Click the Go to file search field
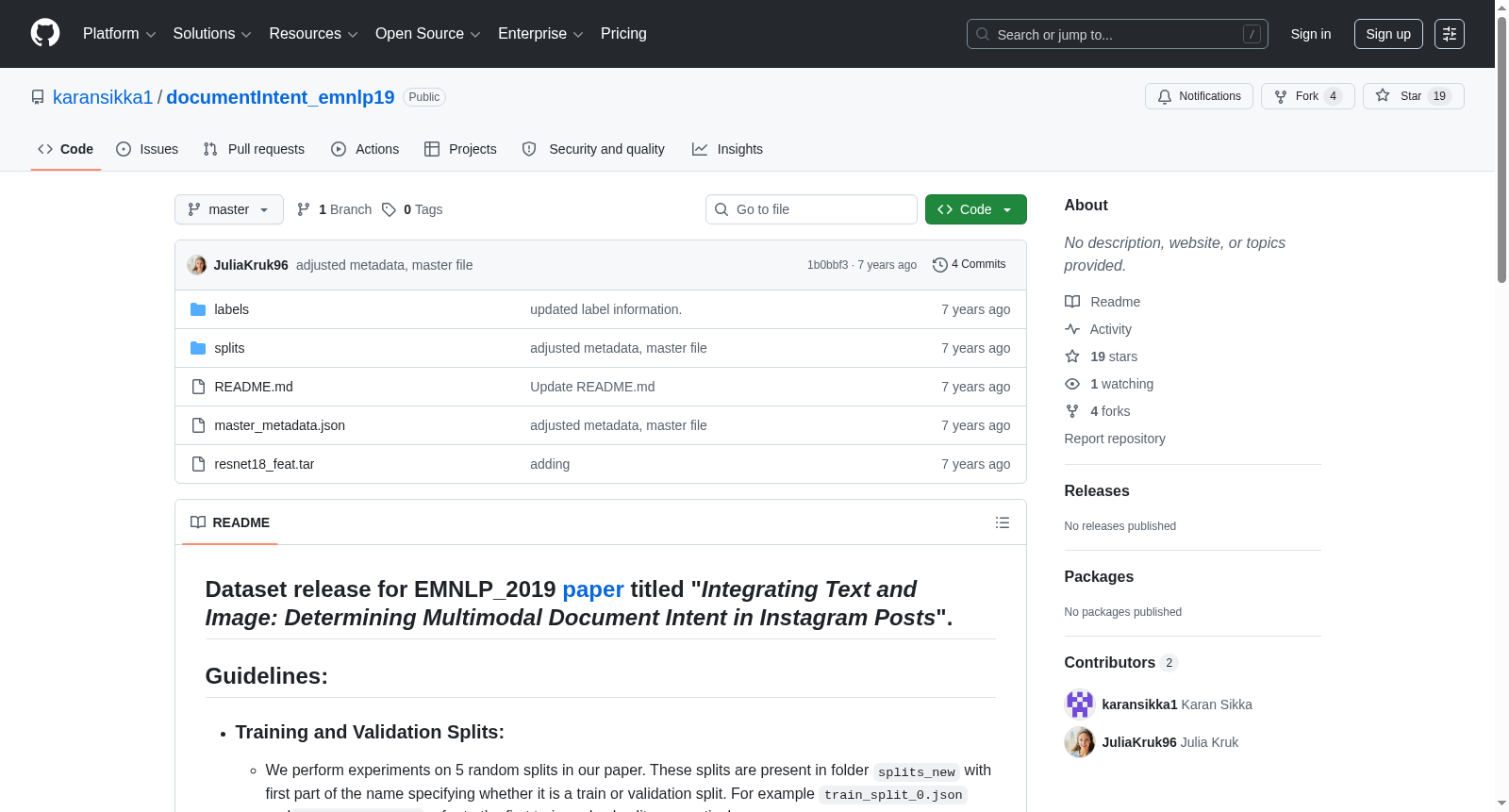Image resolution: width=1509 pixels, height=812 pixels. point(811,209)
